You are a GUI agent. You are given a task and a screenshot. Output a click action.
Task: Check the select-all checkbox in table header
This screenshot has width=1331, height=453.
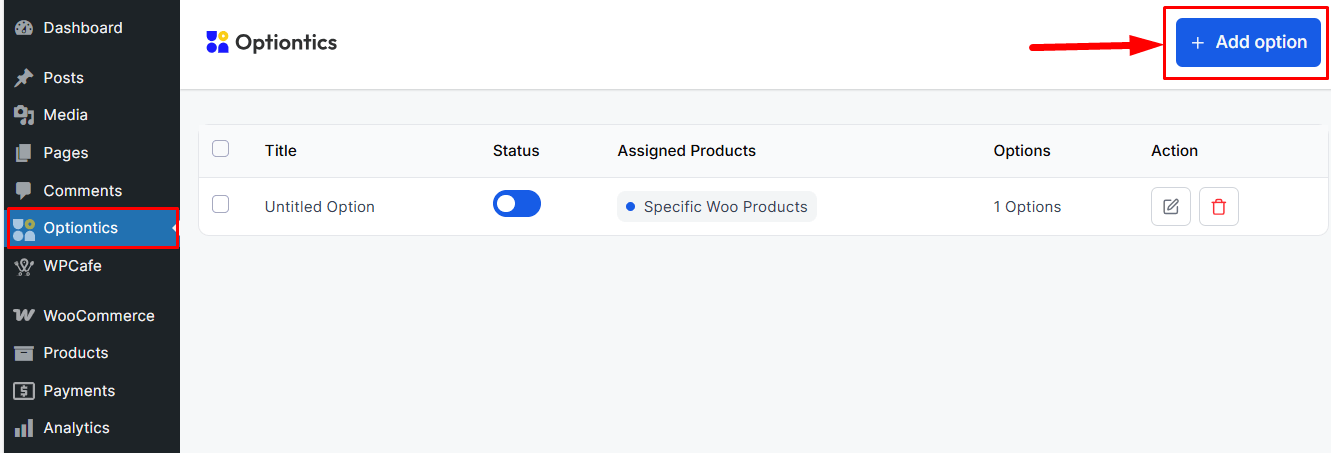221,149
